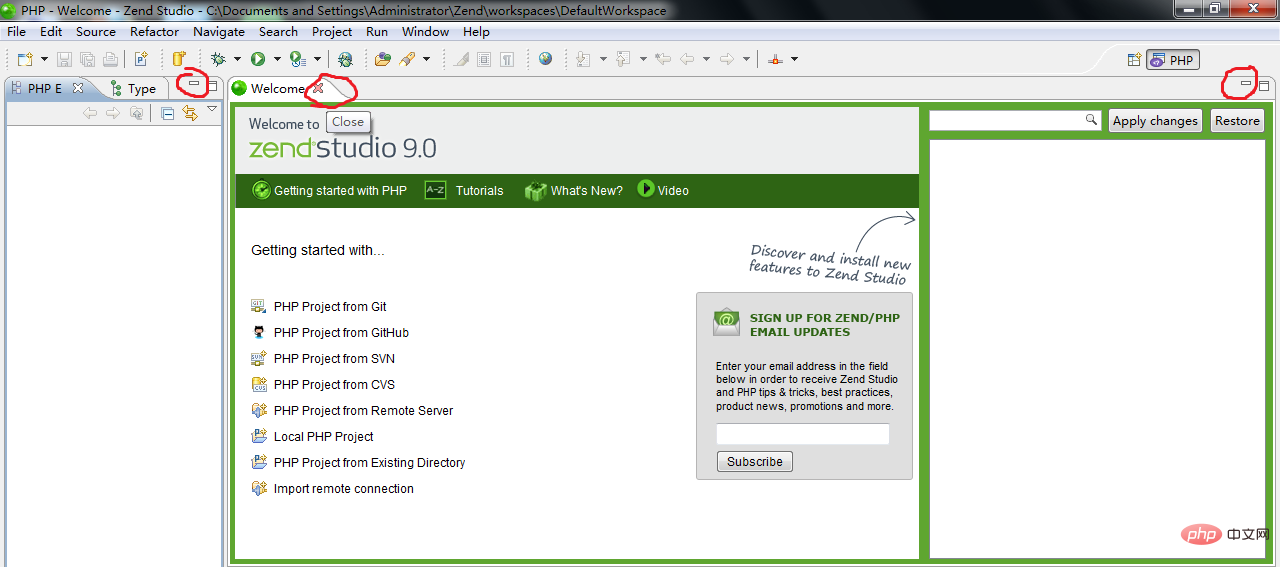Click explorer Up folder icon
The height and width of the screenshot is (567, 1280).
[x=136, y=113]
